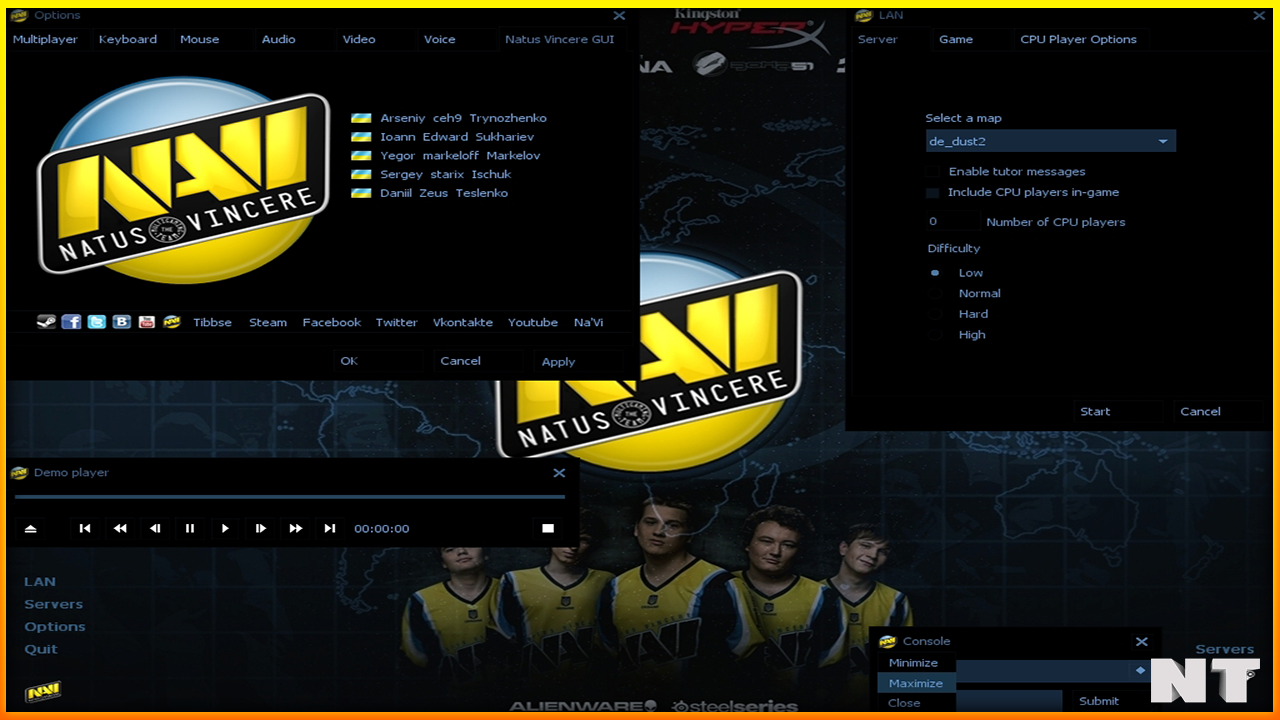
Task: Click the Twitter bird icon
Action: (96, 322)
